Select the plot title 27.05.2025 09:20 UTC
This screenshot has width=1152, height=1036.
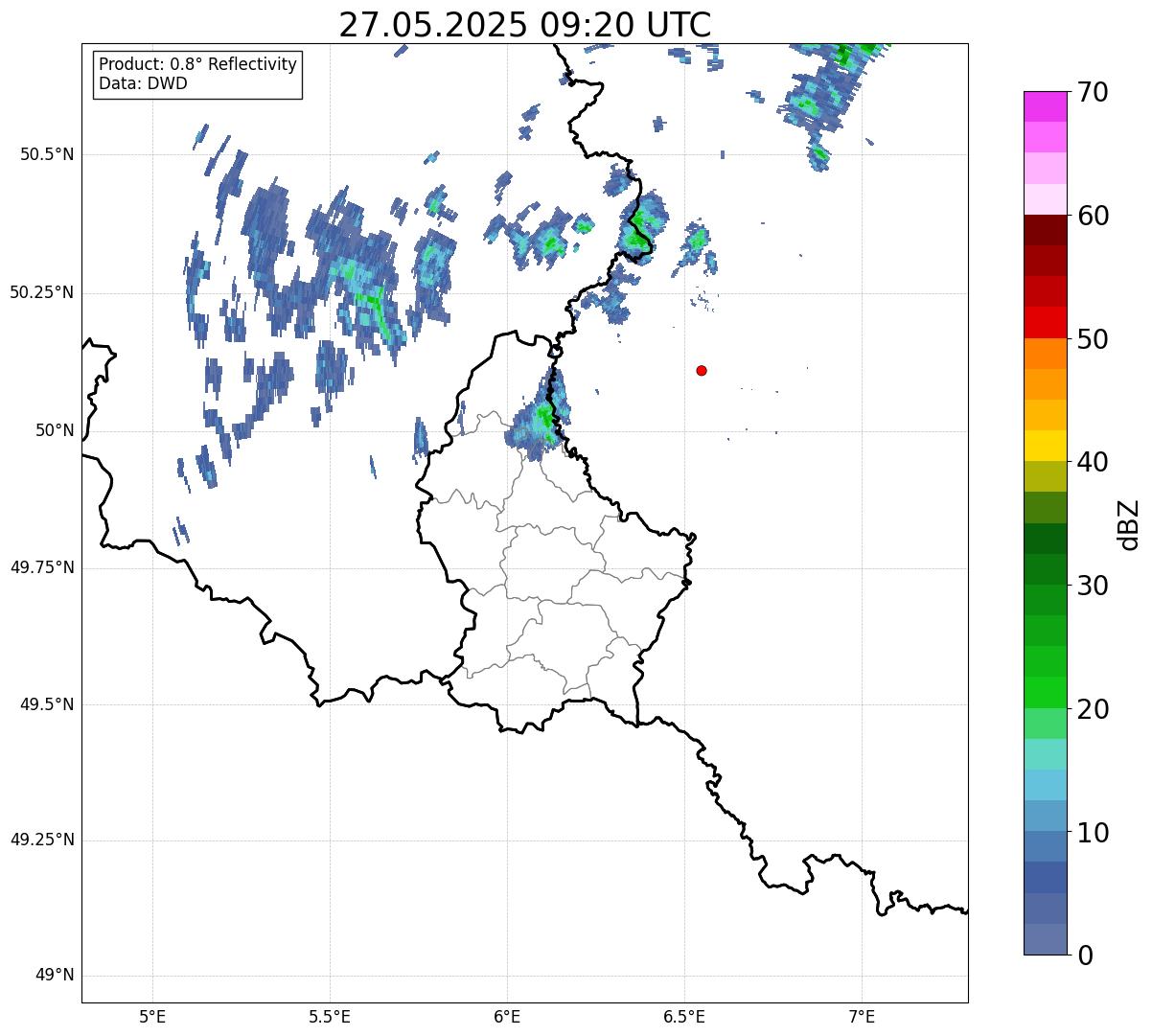click(525, 24)
